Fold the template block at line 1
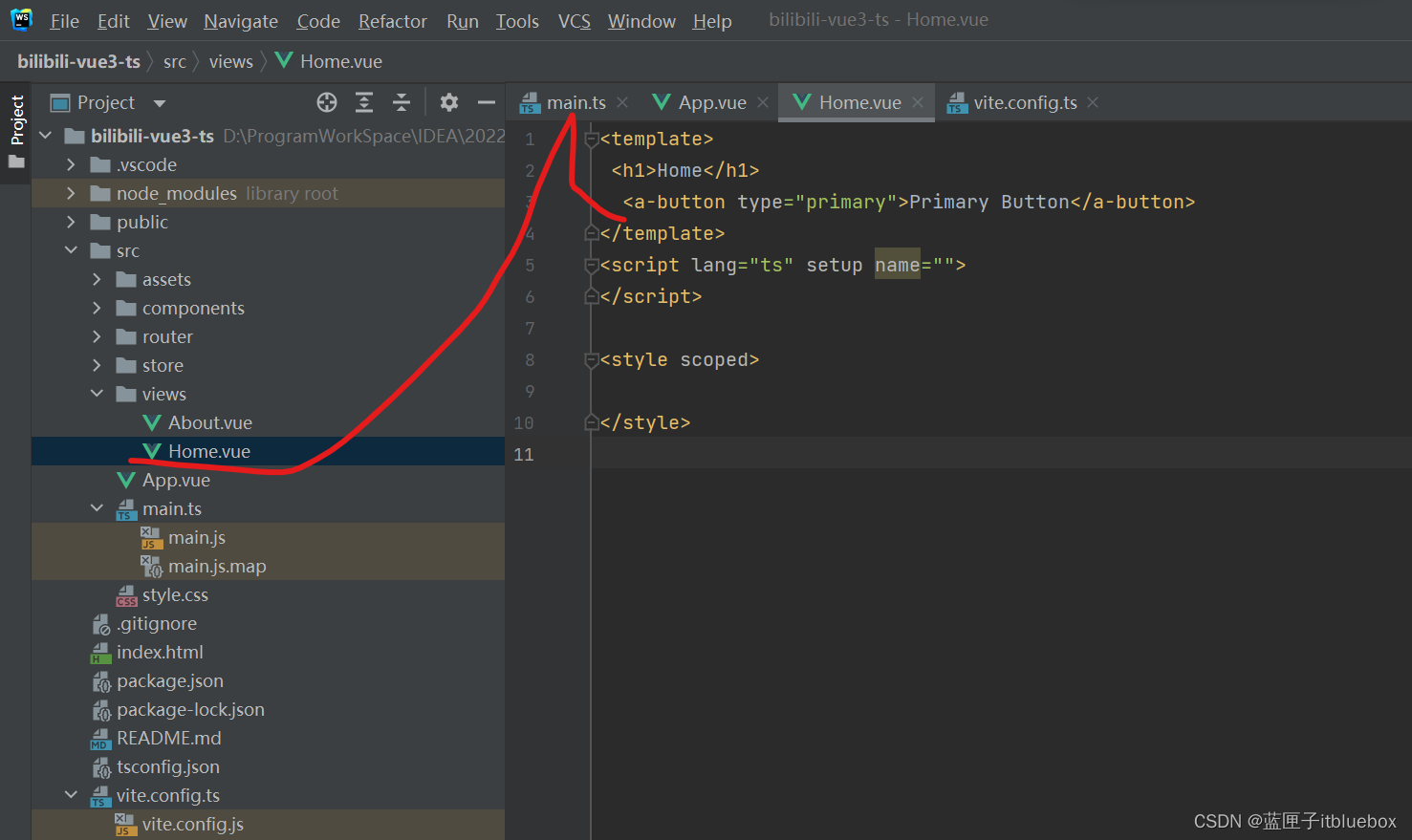This screenshot has height=840, width=1412. pyautogui.click(x=592, y=140)
